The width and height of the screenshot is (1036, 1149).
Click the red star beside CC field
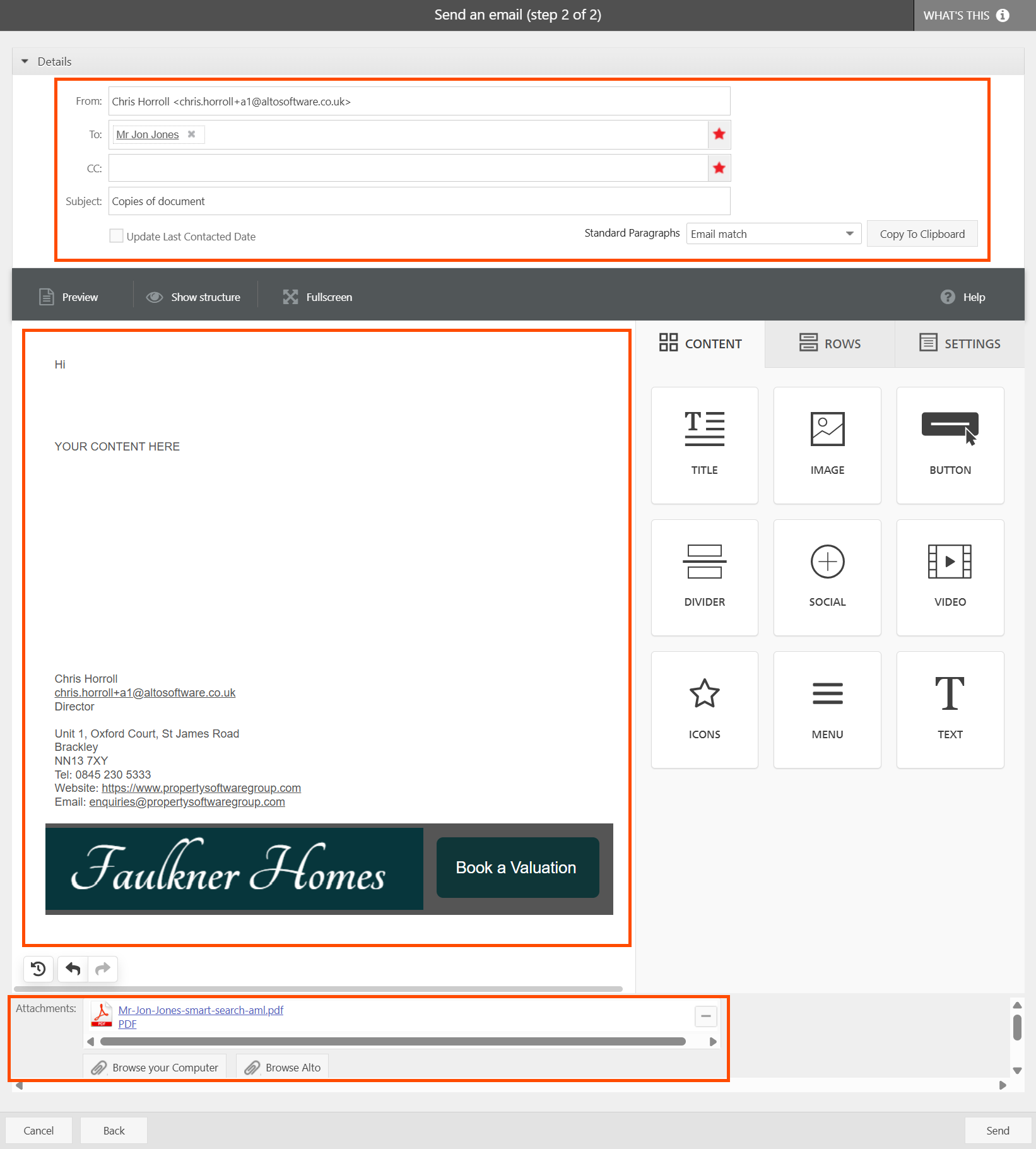pyautogui.click(x=719, y=168)
